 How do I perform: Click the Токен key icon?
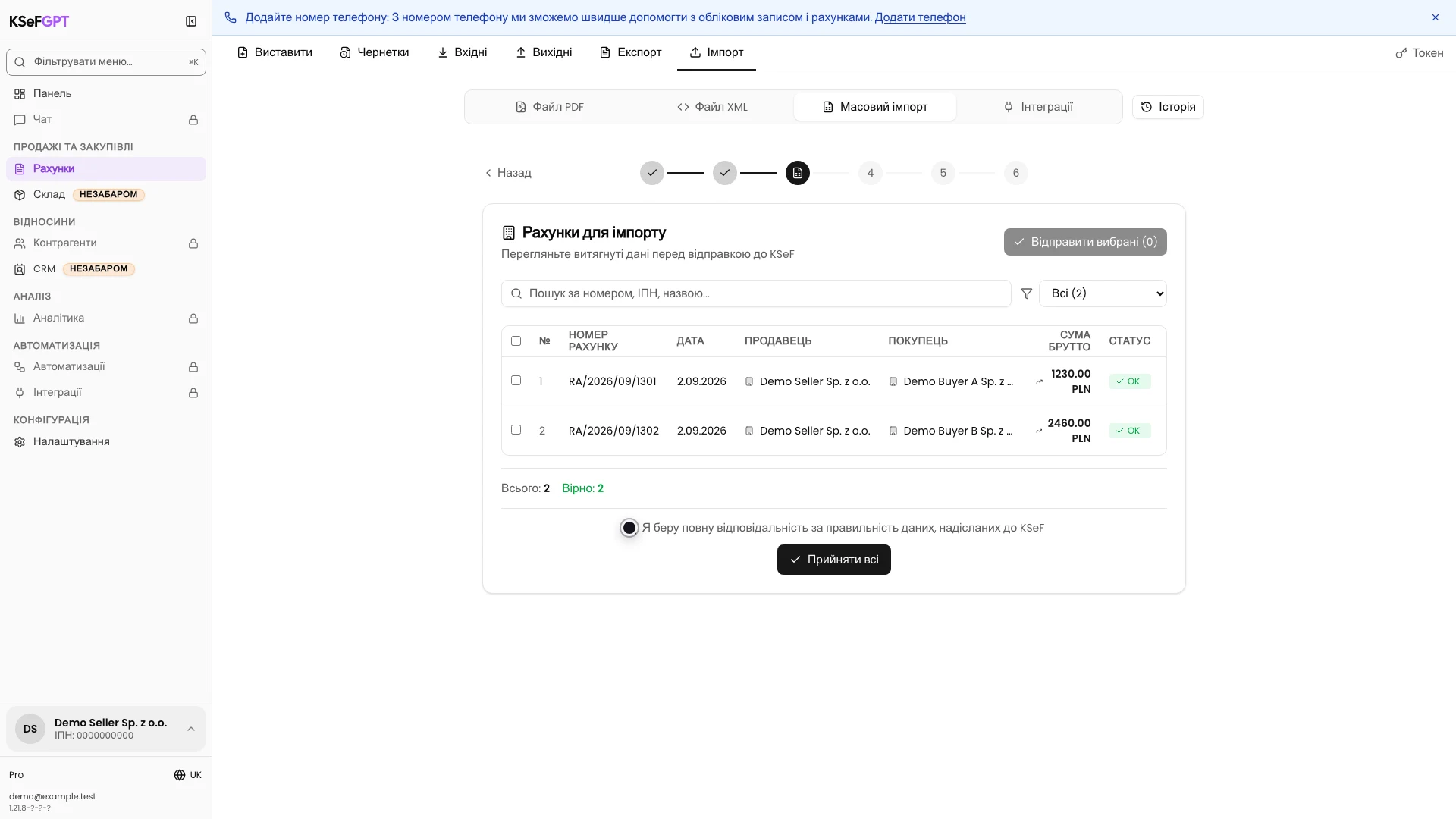[x=1401, y=53]
